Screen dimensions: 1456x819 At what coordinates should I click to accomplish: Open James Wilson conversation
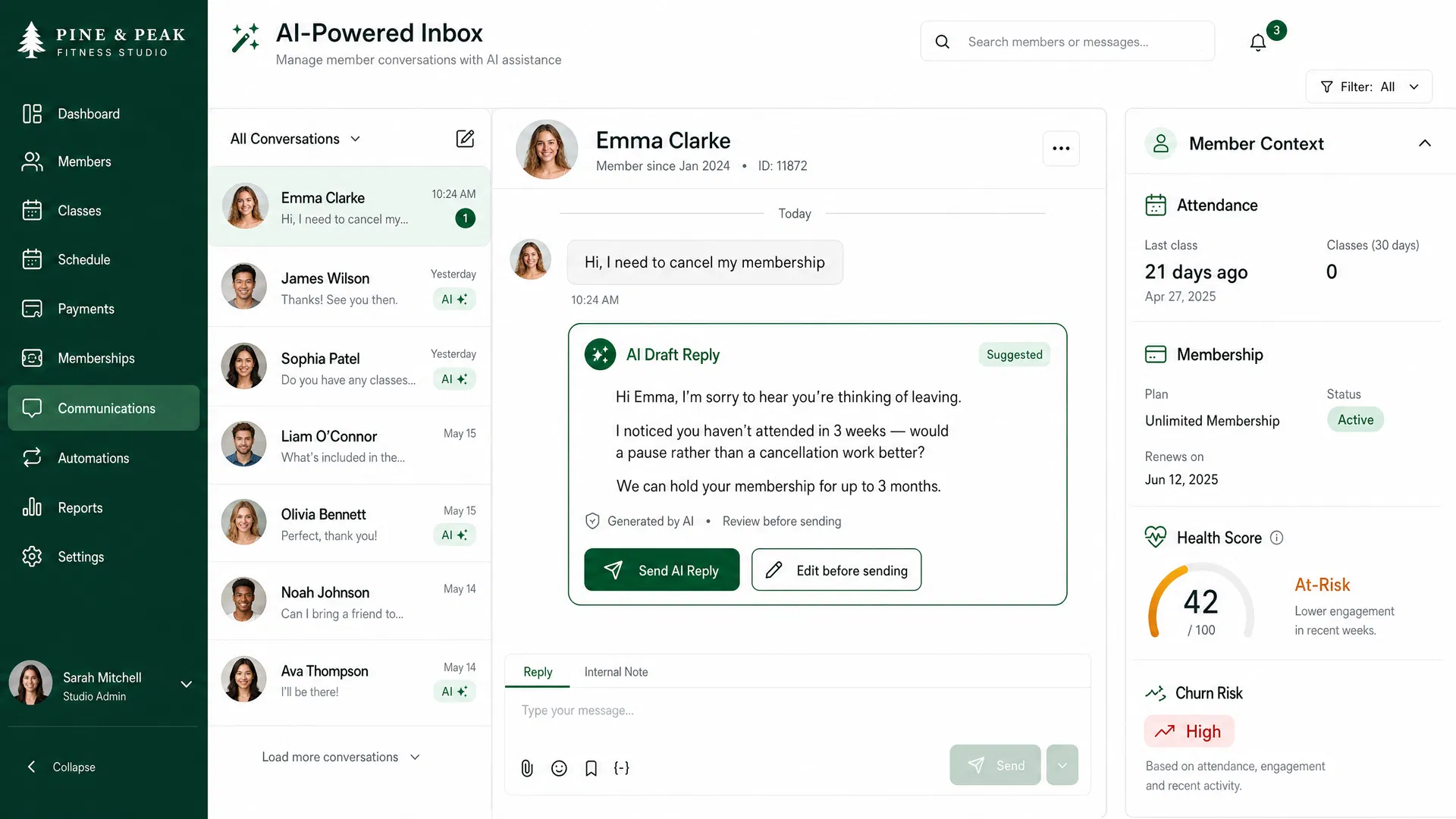tap(350, 287)
